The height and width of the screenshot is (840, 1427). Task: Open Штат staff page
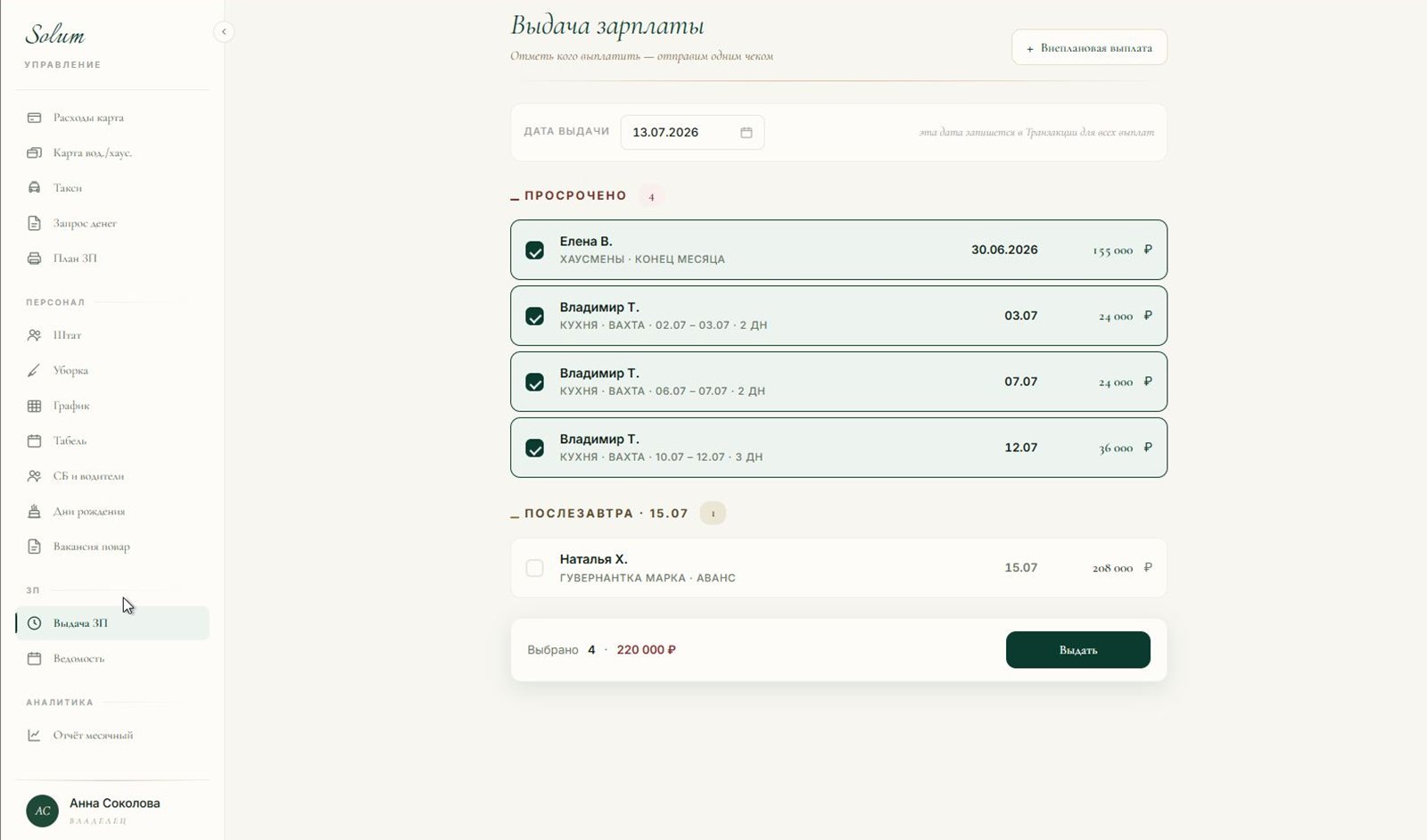pyautogui.click(x=111, y=335)
